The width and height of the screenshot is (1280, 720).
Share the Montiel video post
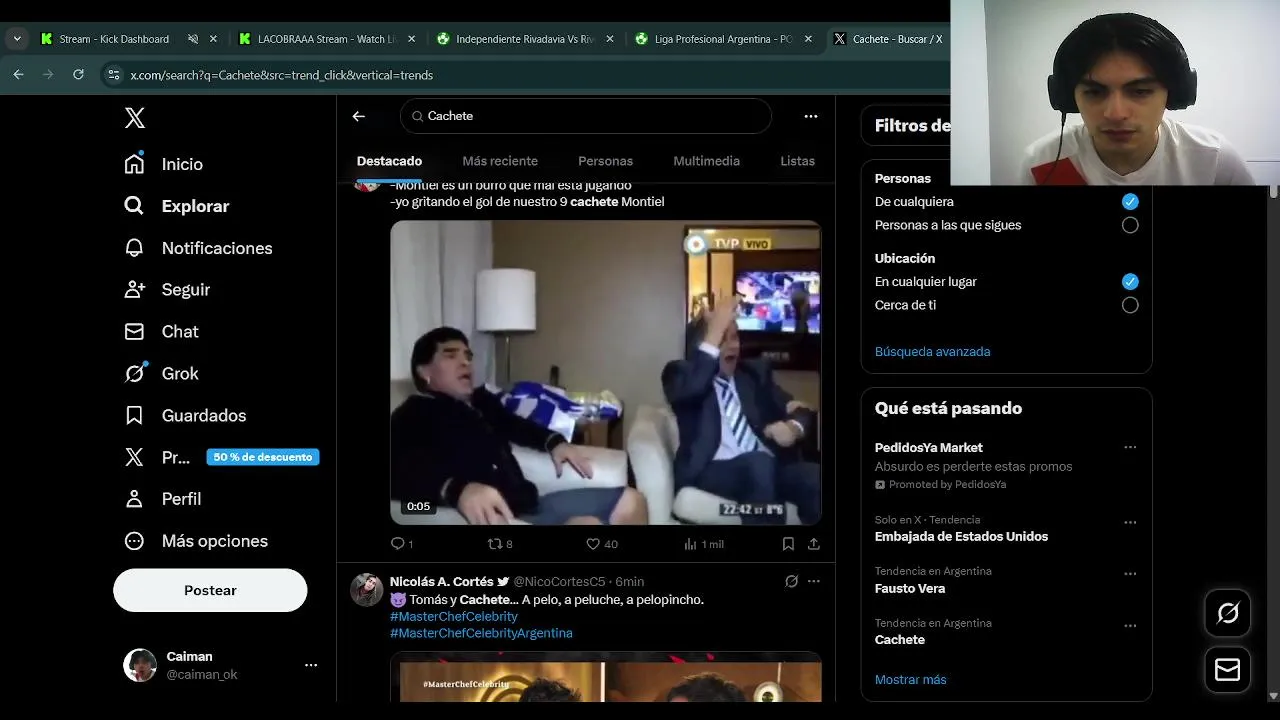(x=814, y=544)
